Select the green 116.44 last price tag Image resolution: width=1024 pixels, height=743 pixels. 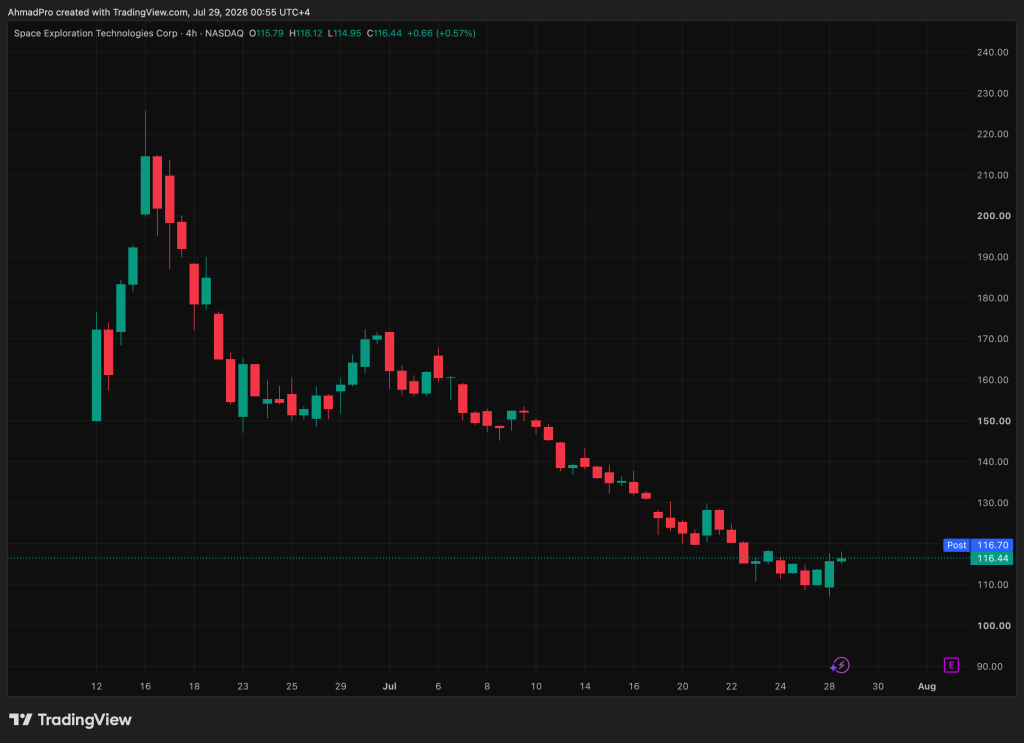click(x=992, y=558)
